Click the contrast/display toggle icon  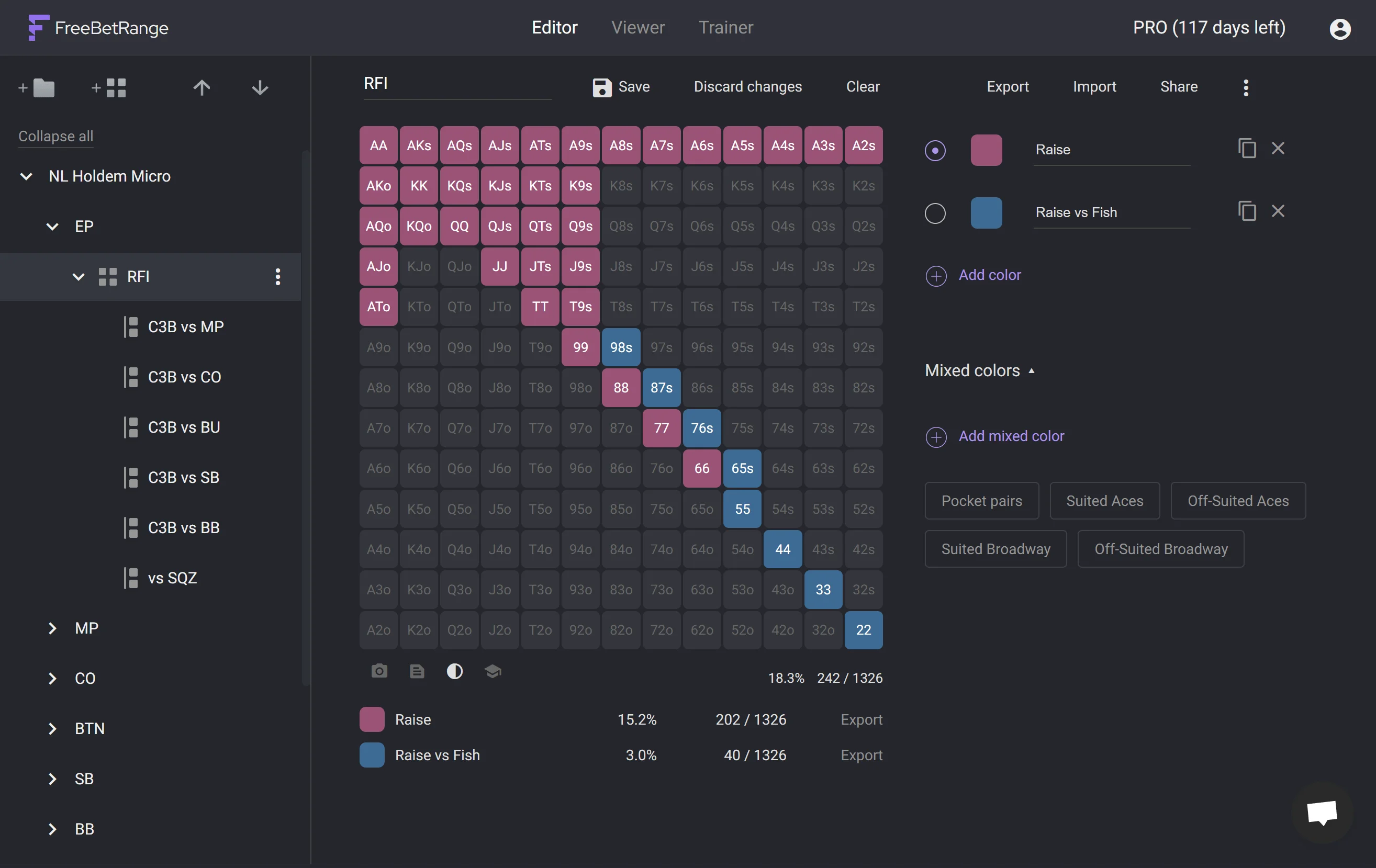coord(455,670)
